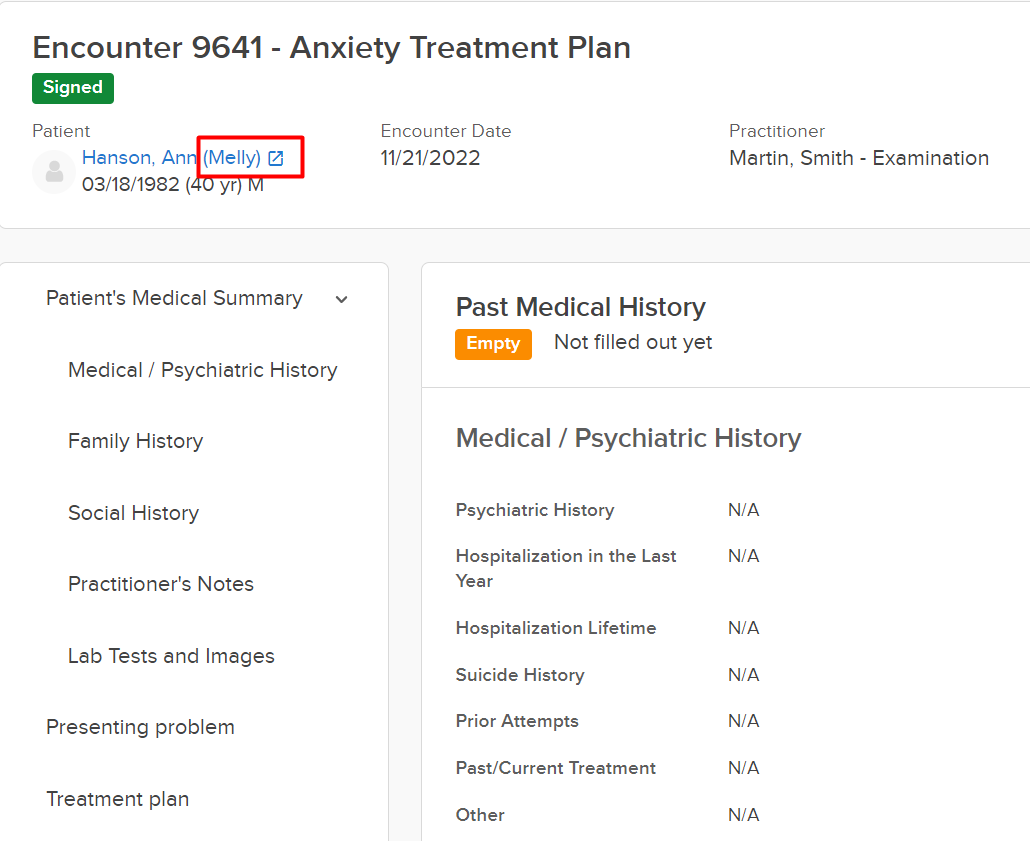Click the Suicide History field label
This screenshot has height=841, width=1030.
(x=520, y=675)
